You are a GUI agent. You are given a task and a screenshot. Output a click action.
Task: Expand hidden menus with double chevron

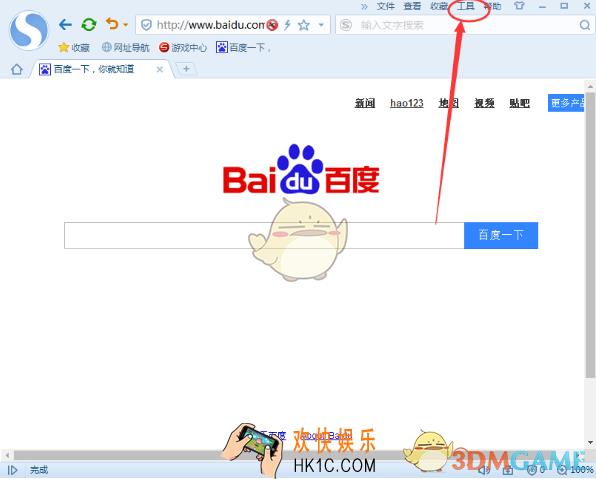click(364, 6)
